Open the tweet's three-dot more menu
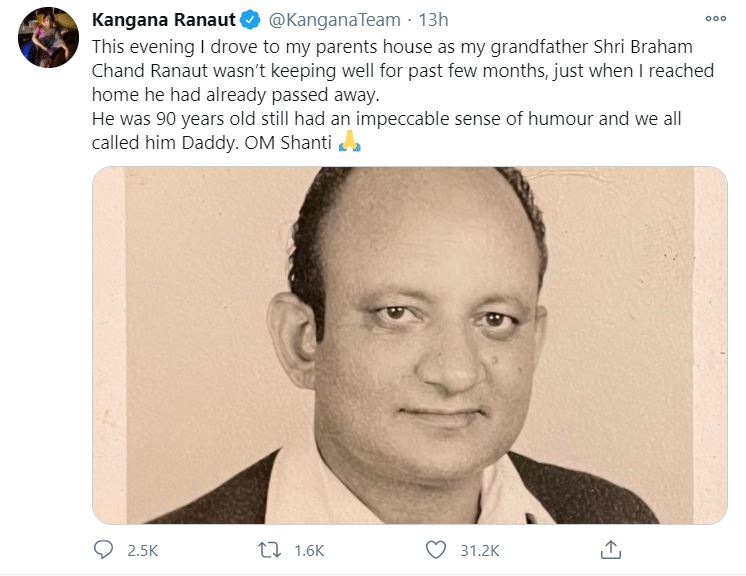The width and height of the screenshot is (746, 576). pyautogui.click(x=716, y=19)
